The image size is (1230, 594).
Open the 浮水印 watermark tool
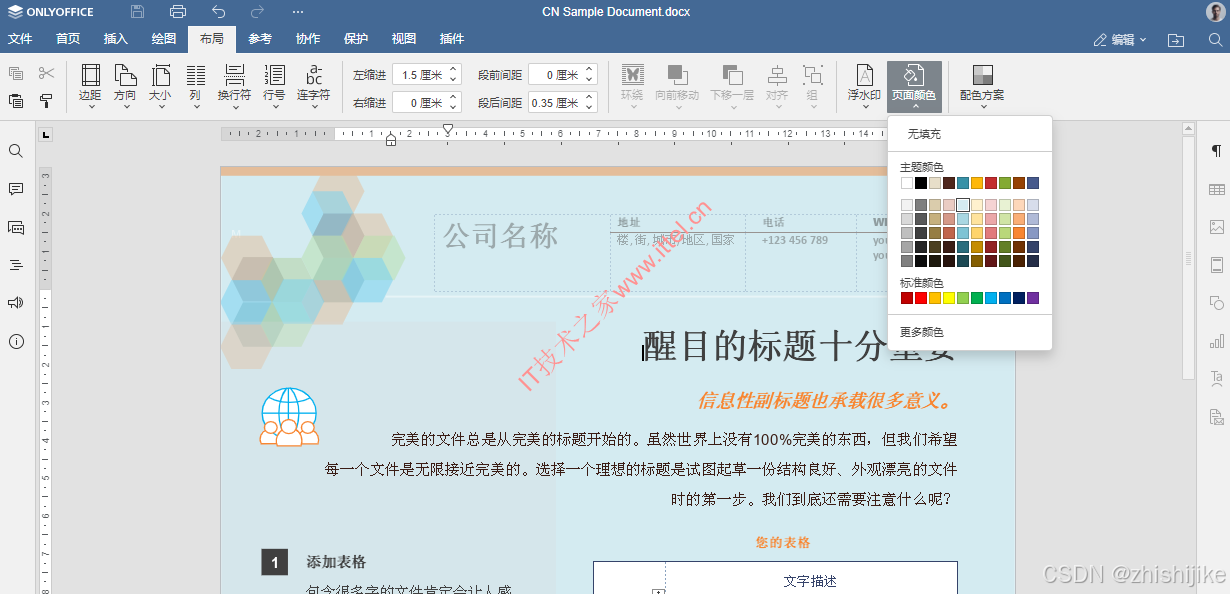tap(864, 86)
